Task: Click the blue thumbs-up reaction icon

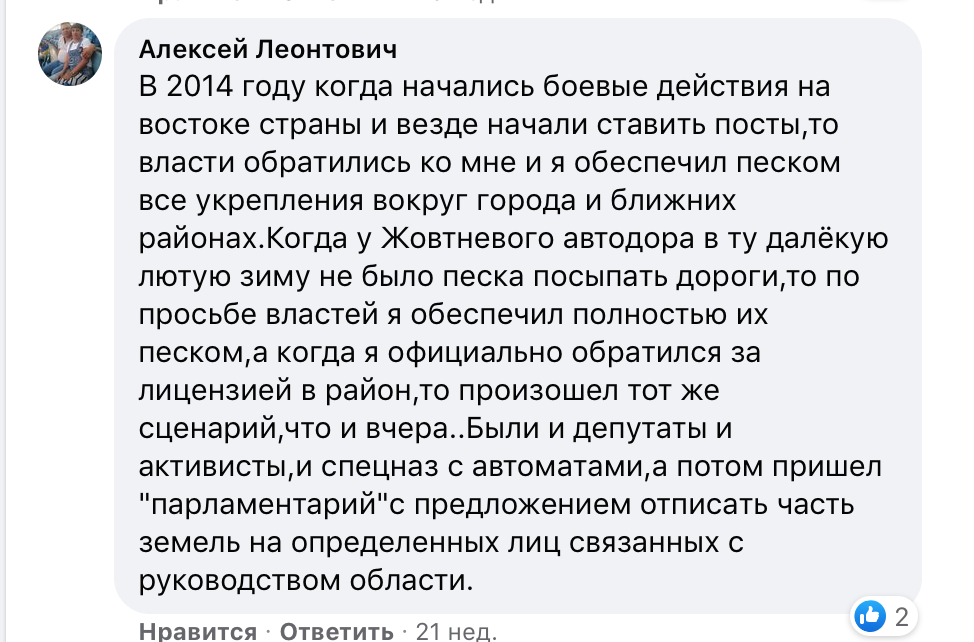Action: tap(871, 615)
